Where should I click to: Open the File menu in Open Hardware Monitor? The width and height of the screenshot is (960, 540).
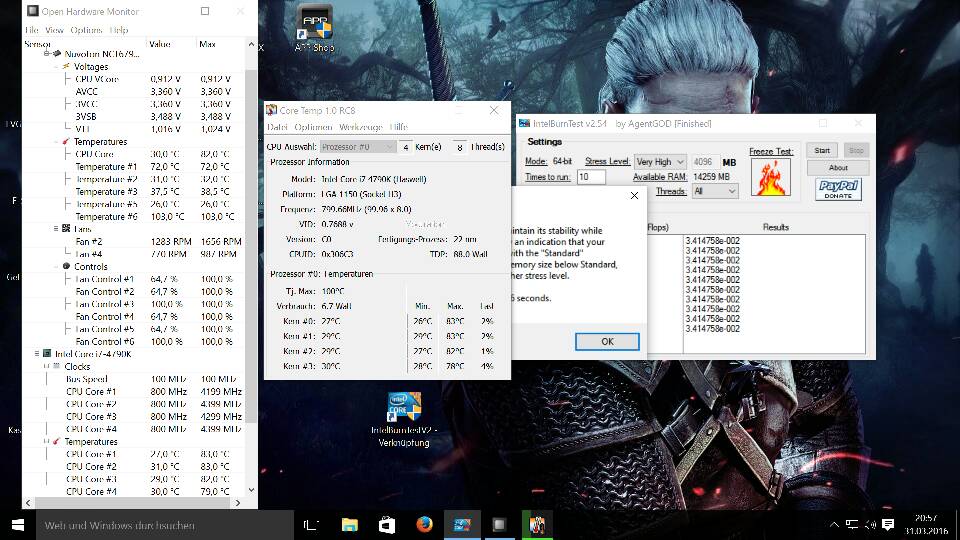[32, 30]
